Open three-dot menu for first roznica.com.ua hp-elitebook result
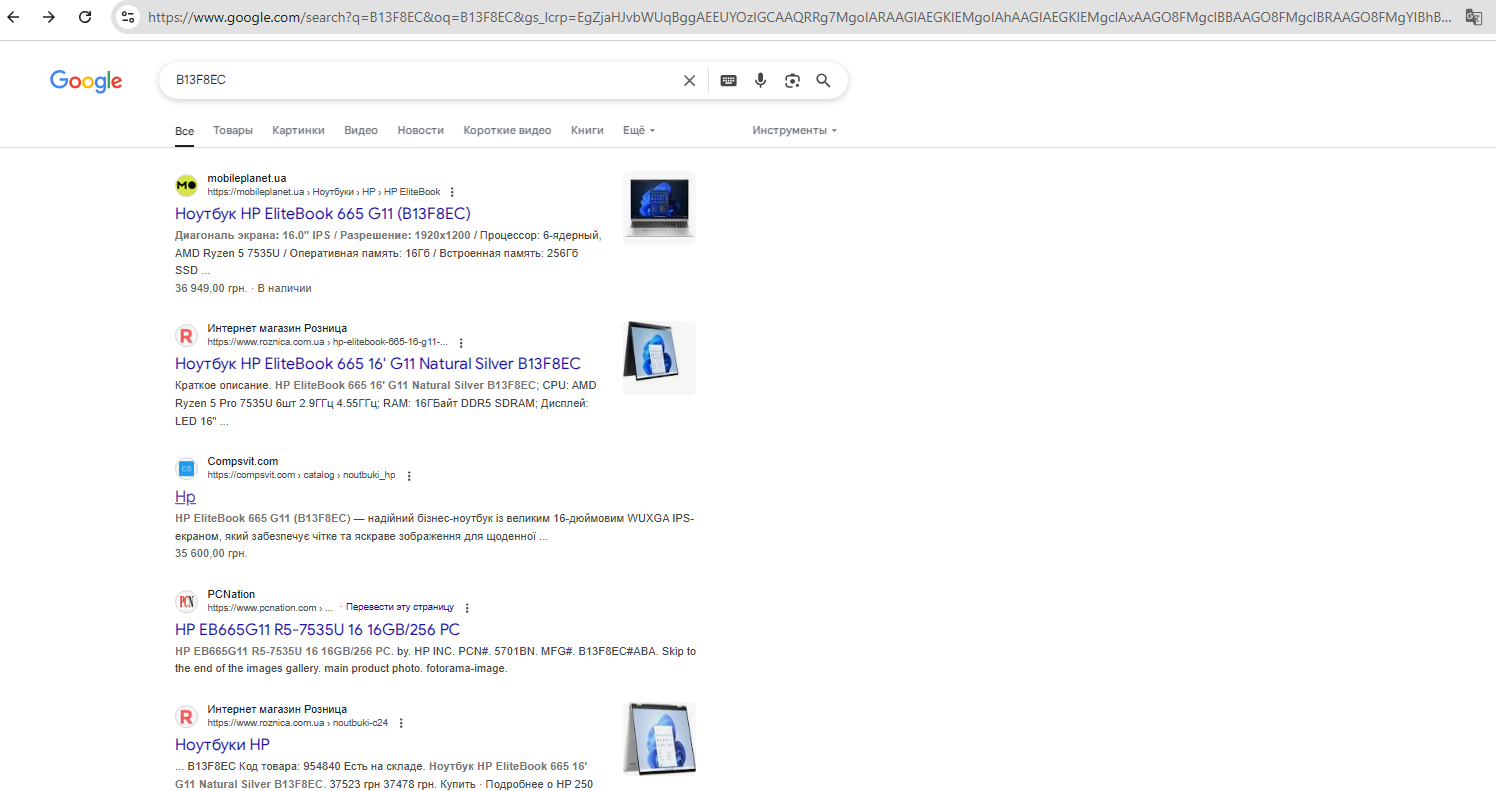The height and width of the screenshot is (791, 1496). pyautogui.click(x=461, y=342)
